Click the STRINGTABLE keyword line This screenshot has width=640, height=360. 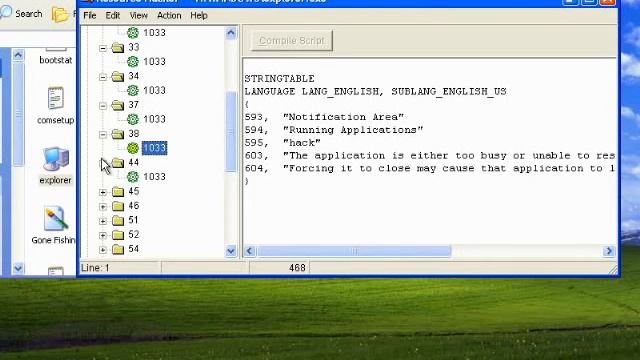click(280, 79)
